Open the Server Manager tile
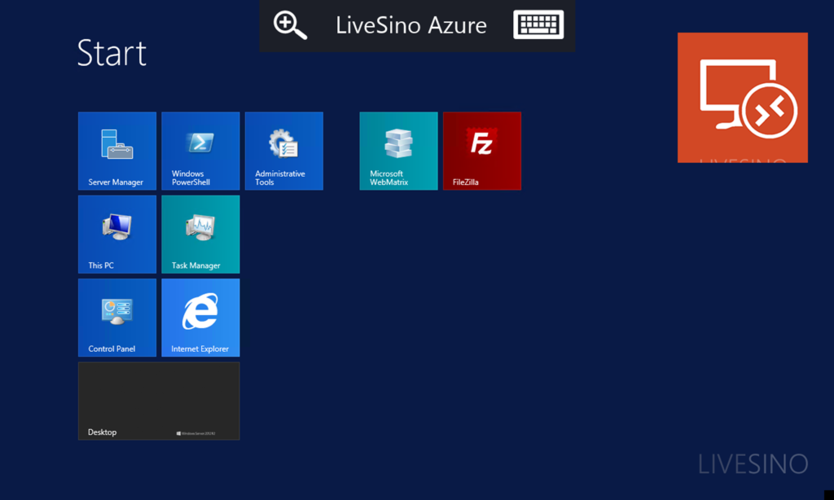Screen dimensions: 834x500 pyautogui.click(x=117, y=151)
